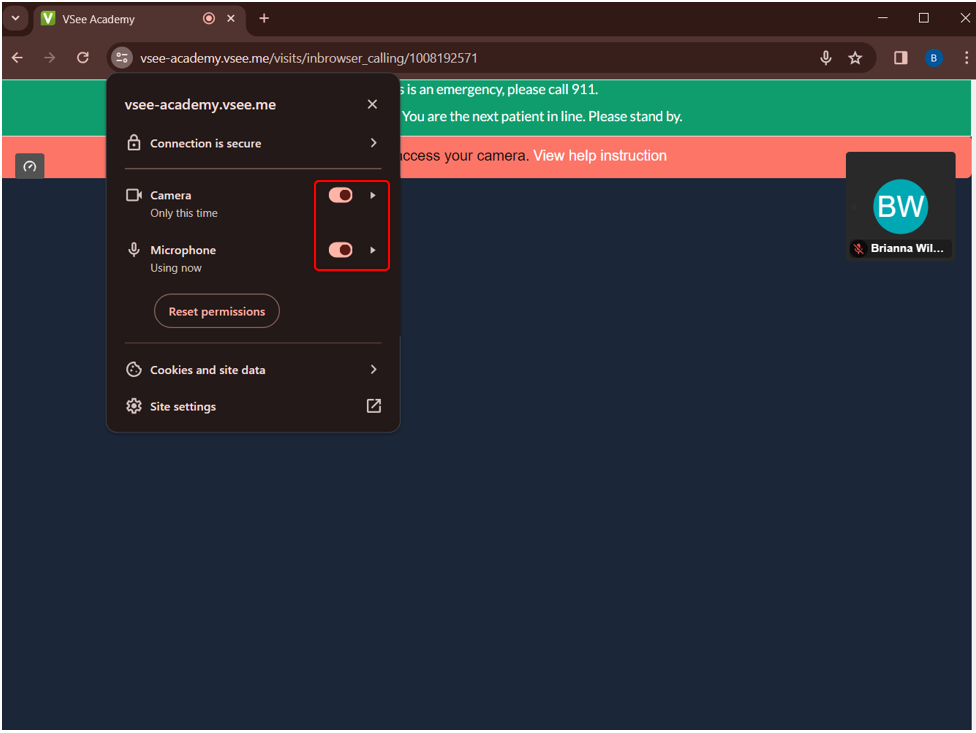Click the 'Using now' text
Screen dimensions: 976x733
[176, 268]
